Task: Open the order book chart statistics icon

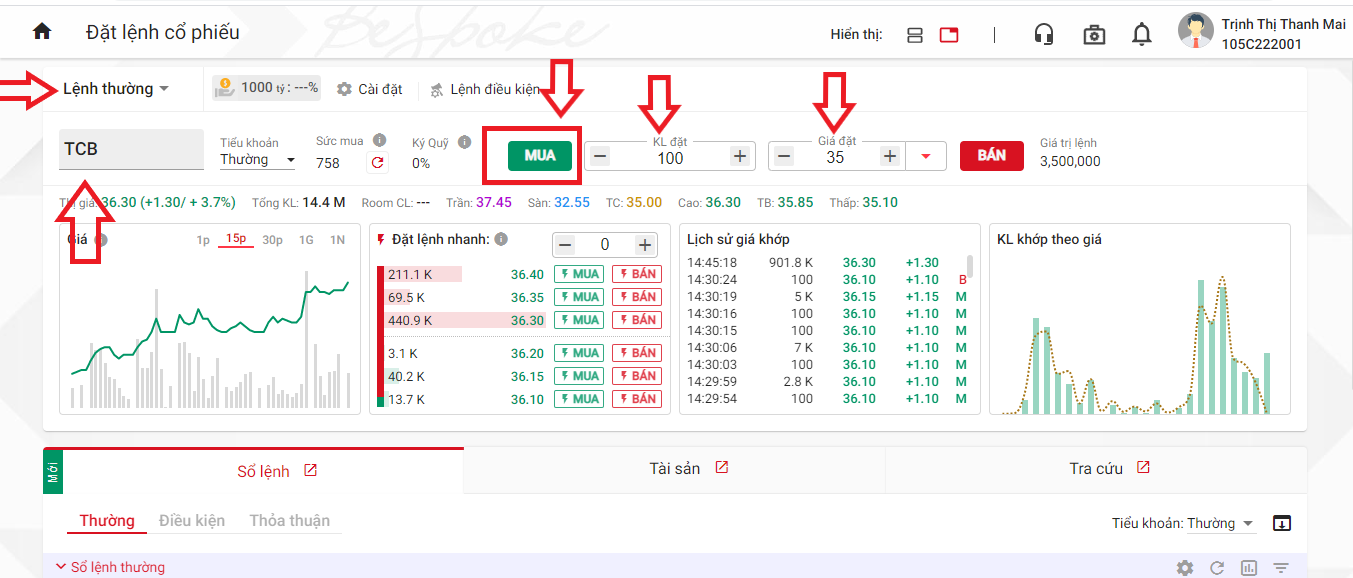Action: (1248, 568)
